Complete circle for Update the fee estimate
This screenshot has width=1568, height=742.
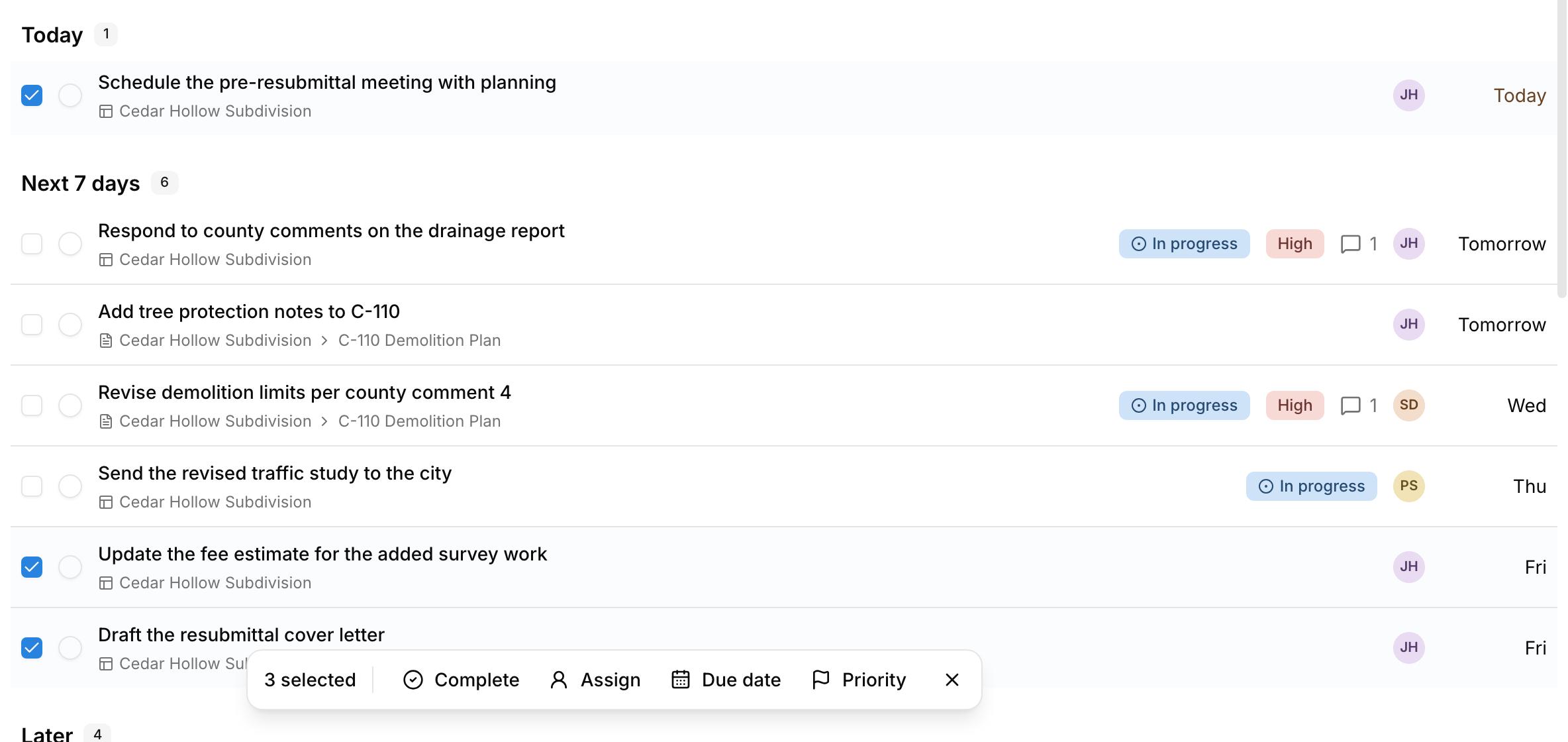pyautogui.click(x=70, y=567)
